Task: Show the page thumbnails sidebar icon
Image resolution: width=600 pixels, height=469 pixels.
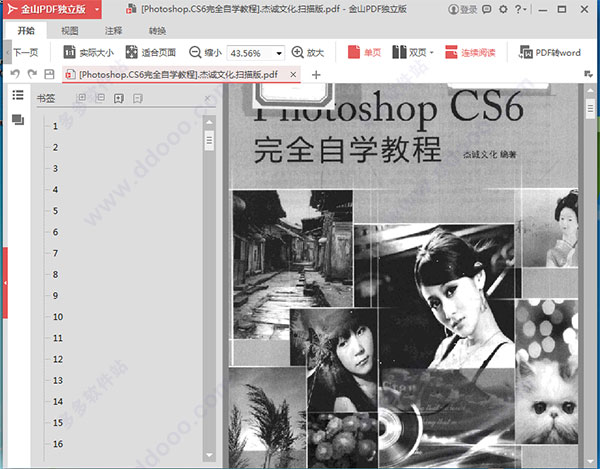Action: pyautogui.click(x=18, y=120)
